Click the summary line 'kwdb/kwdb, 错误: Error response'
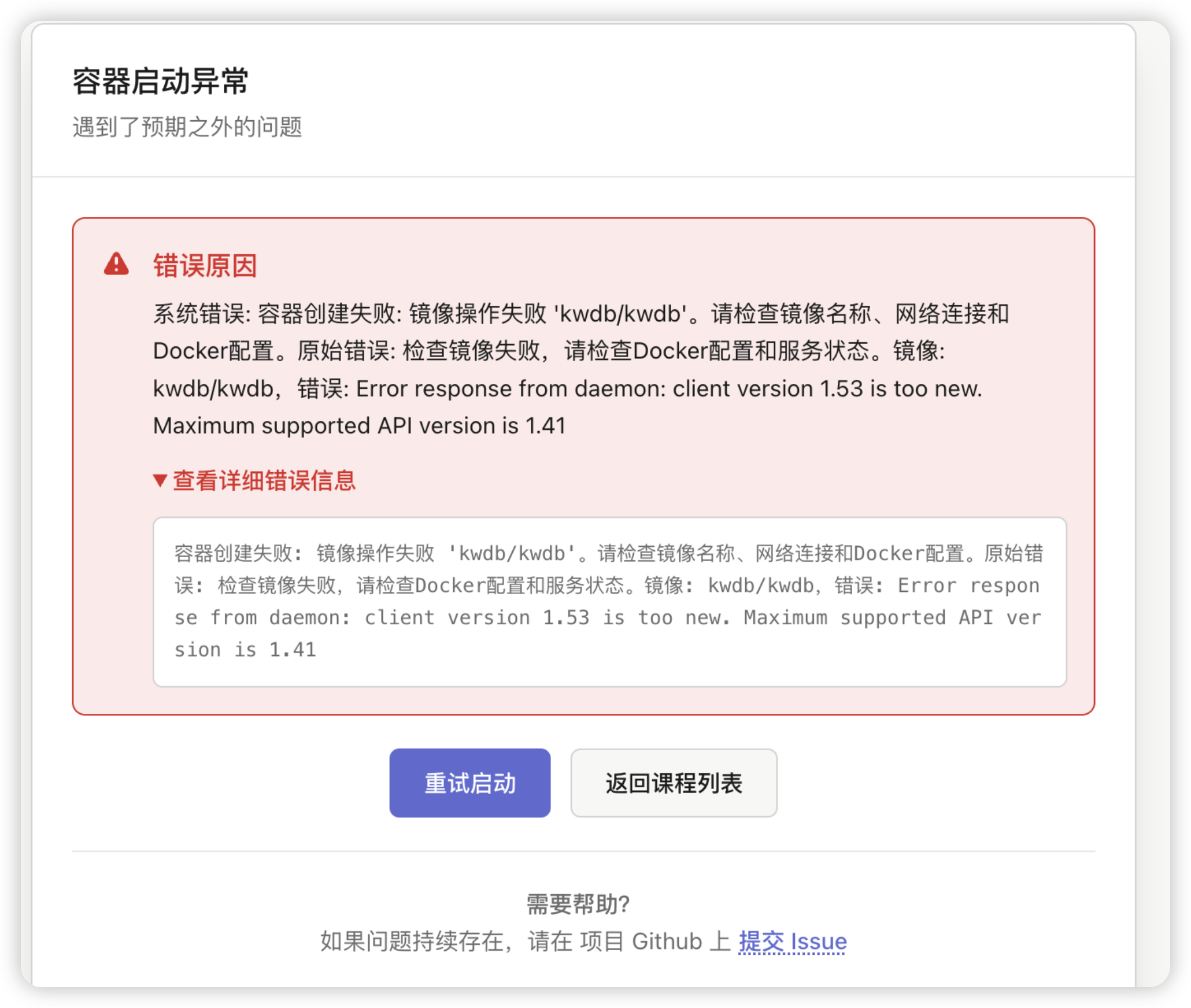The image size is (1191, 1008). pos(567,388)
